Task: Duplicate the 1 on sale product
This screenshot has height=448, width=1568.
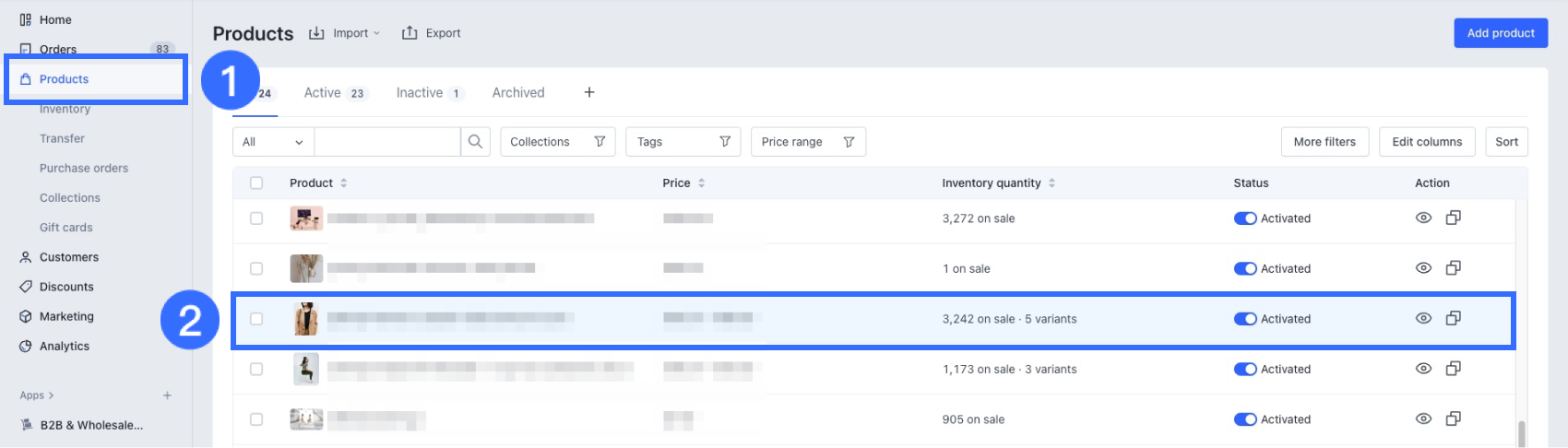Action: tap(1453, 268)
